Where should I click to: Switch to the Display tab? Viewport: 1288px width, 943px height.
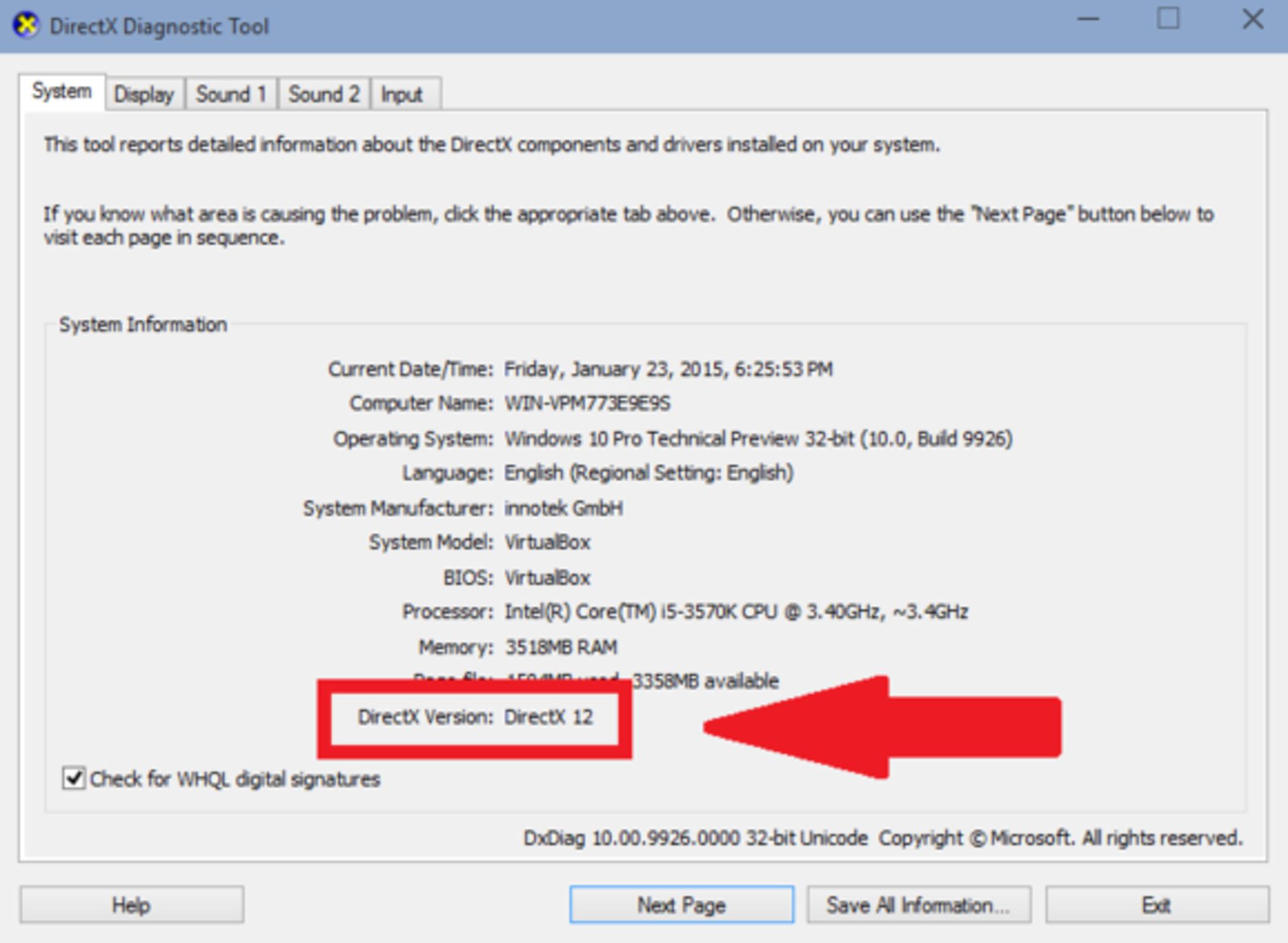[x=144, y=94]
